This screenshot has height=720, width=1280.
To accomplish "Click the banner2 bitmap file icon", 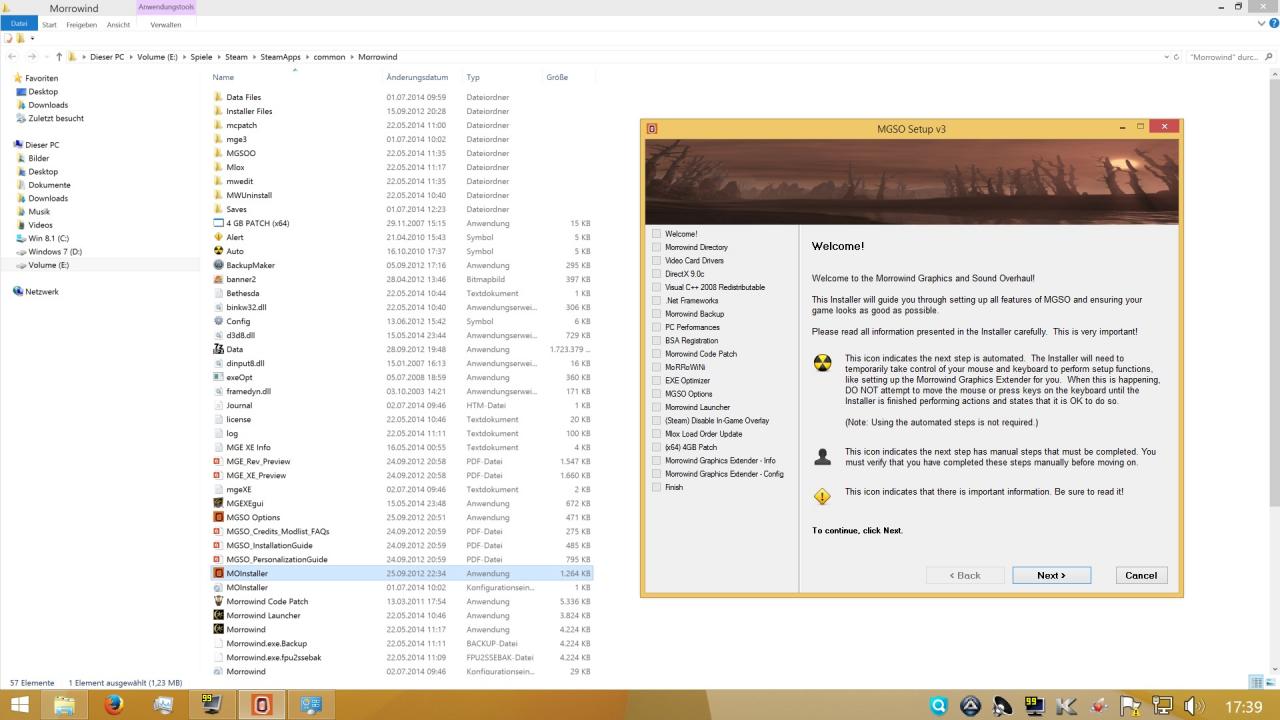I will pos(218,280).
